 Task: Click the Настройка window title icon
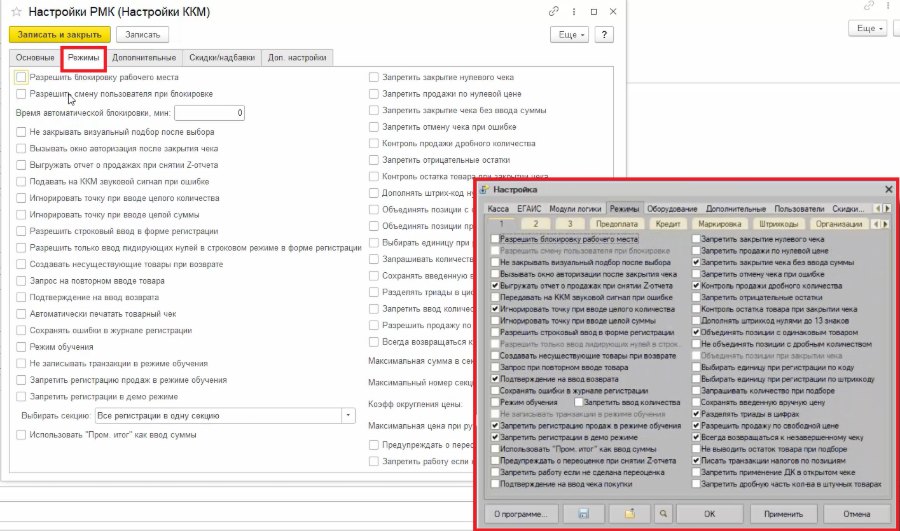(x=484, y=189)
